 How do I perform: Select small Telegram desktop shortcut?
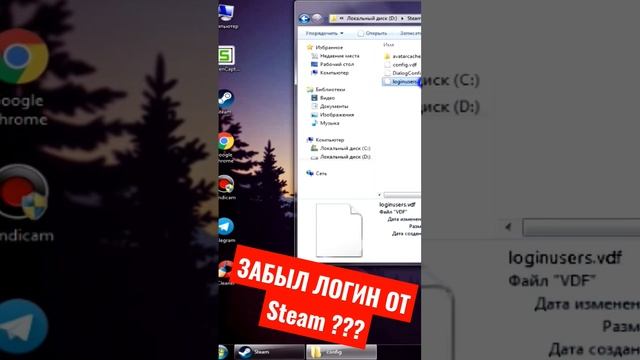pyautogui.click(x=226, y=230)
